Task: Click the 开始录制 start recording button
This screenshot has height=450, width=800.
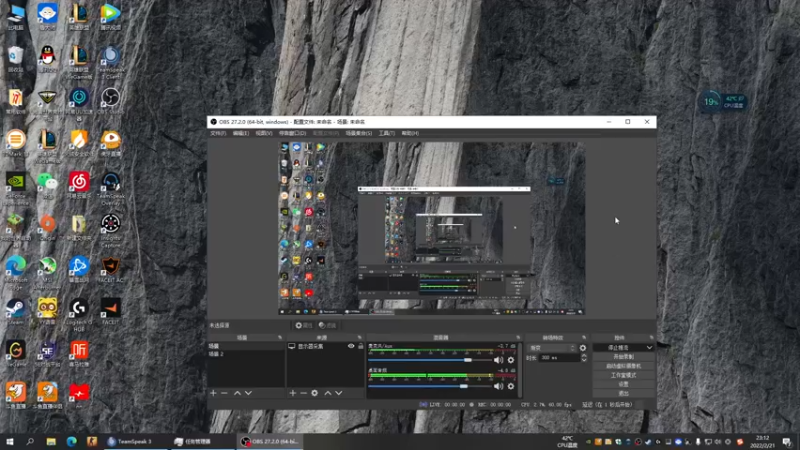Action: point(623,356)
